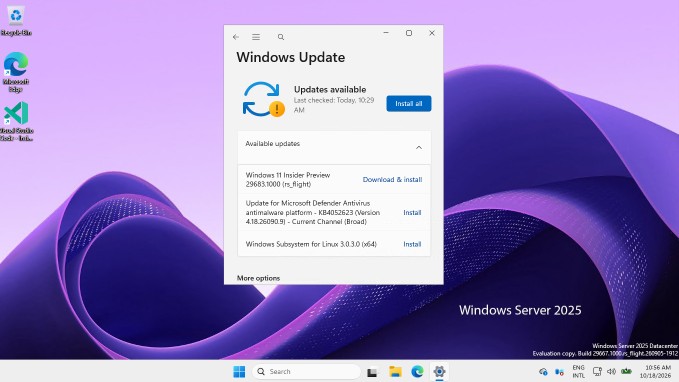The image size is (679, 382).
Task: Open the Recycle Bin desktop icon
Action: (x=16, y=21)
